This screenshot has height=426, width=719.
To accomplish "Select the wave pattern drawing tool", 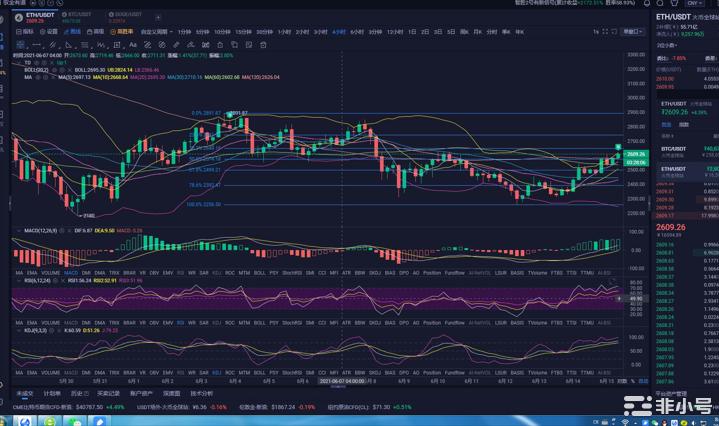I will pyautogui.click(x=101, y=45).
